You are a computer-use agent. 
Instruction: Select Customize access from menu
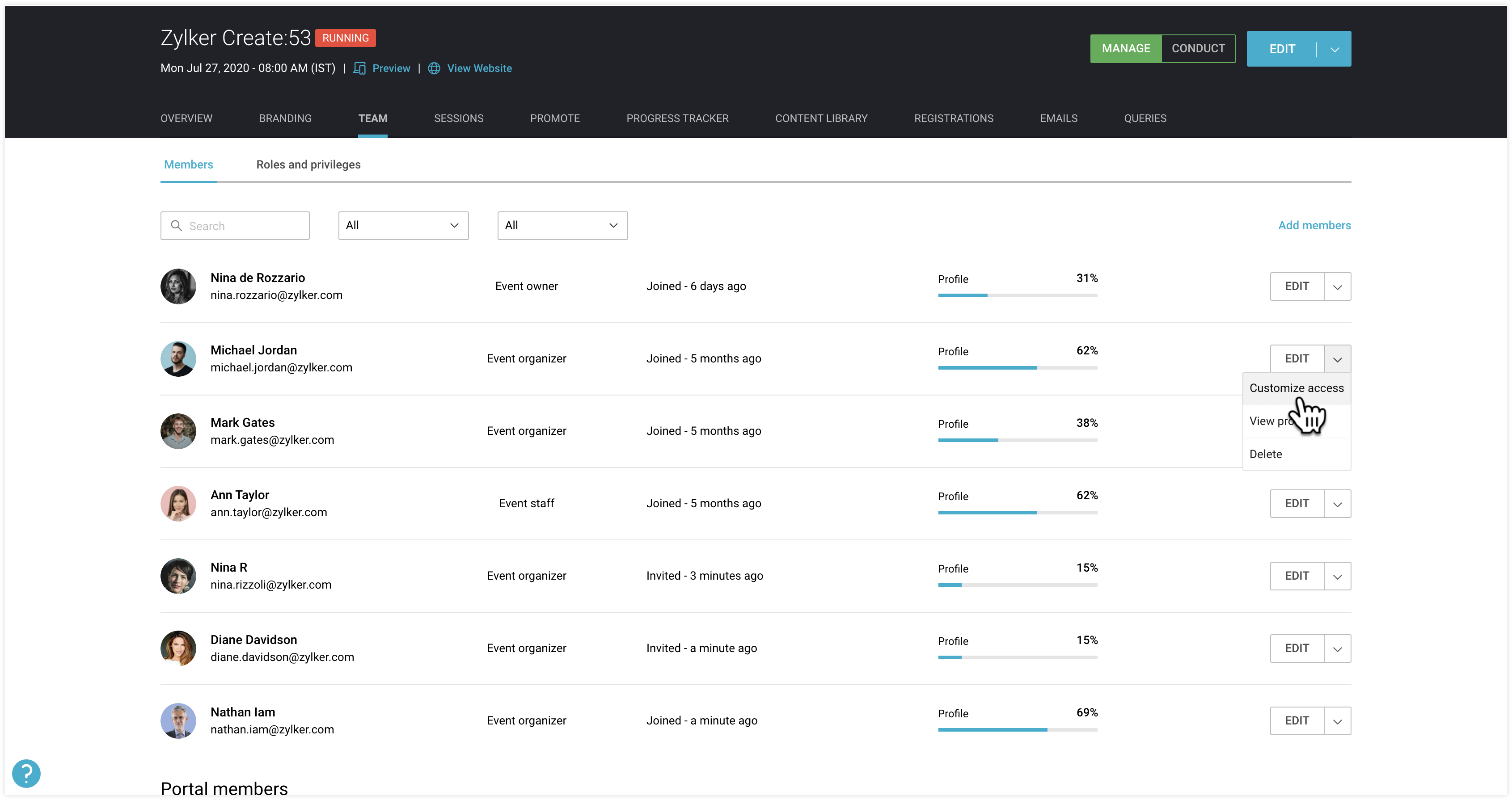click(1296, 388)
